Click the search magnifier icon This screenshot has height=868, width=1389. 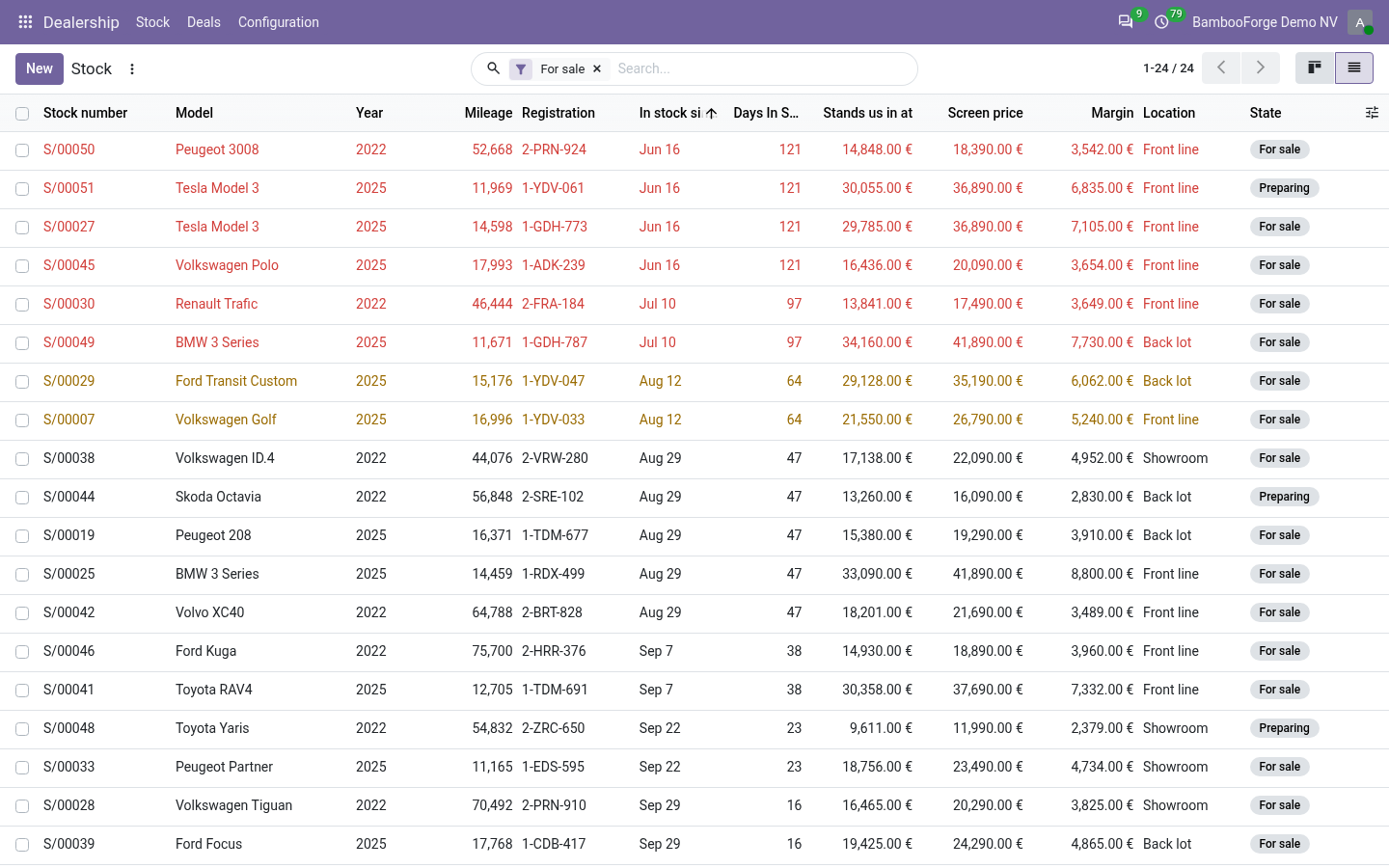click(x=493, y=68)
